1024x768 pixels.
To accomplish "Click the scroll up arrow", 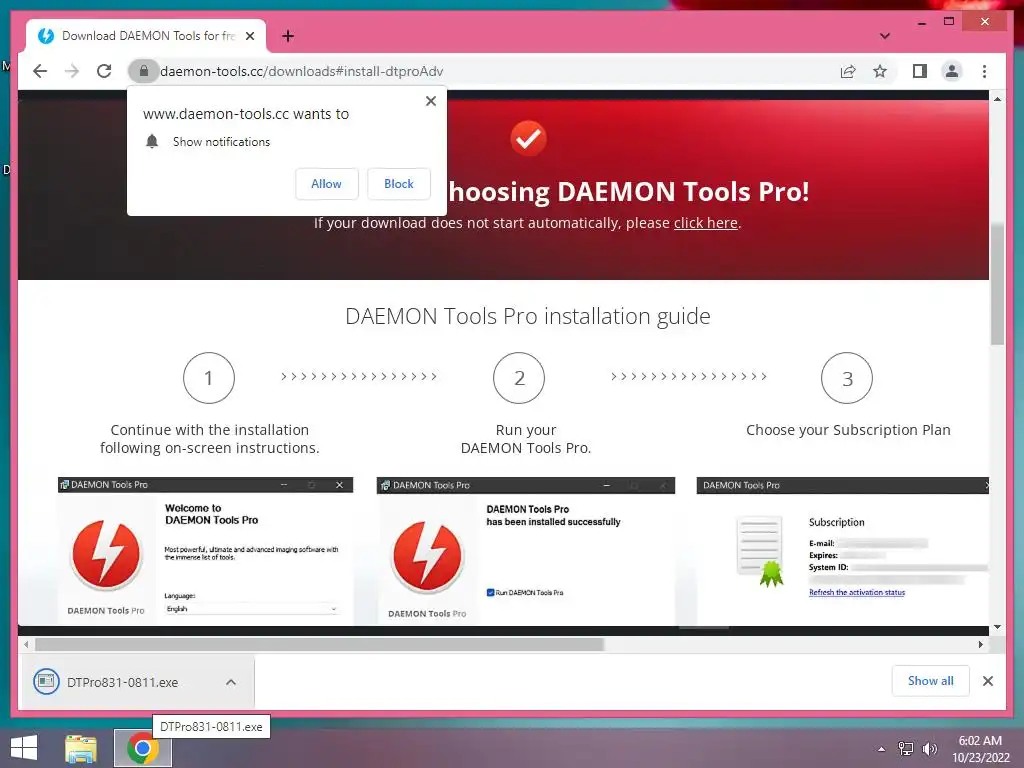I will [997, 99].
